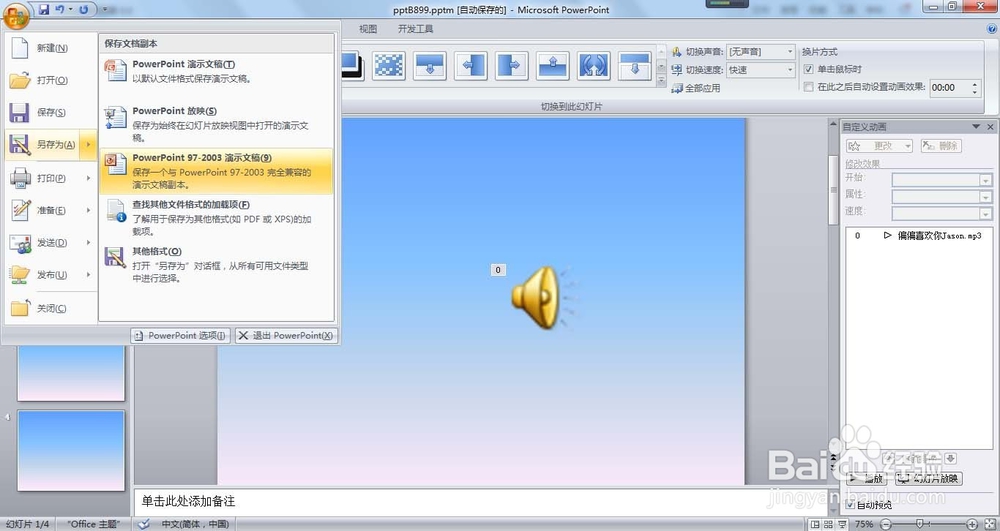Expand the 准备(E) submenu arrow

coord(89,210)
